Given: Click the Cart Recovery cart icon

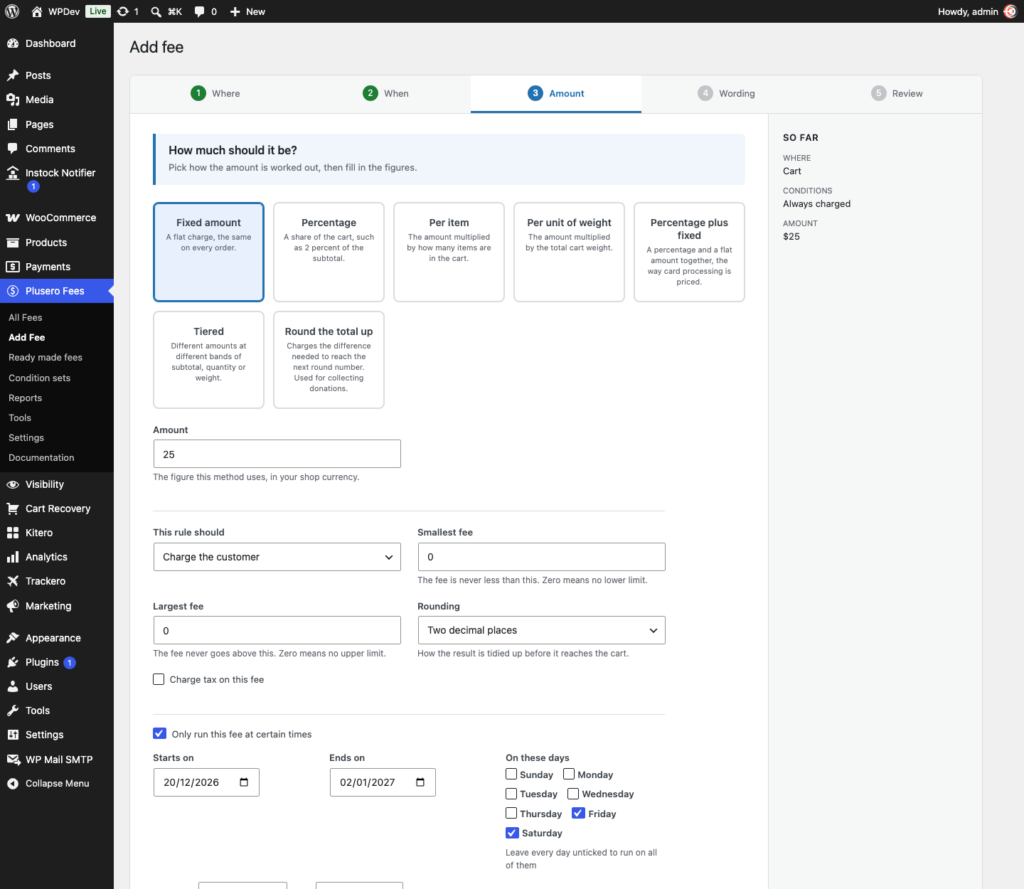Looking at the screenshot, I should (x=12, y=508).
